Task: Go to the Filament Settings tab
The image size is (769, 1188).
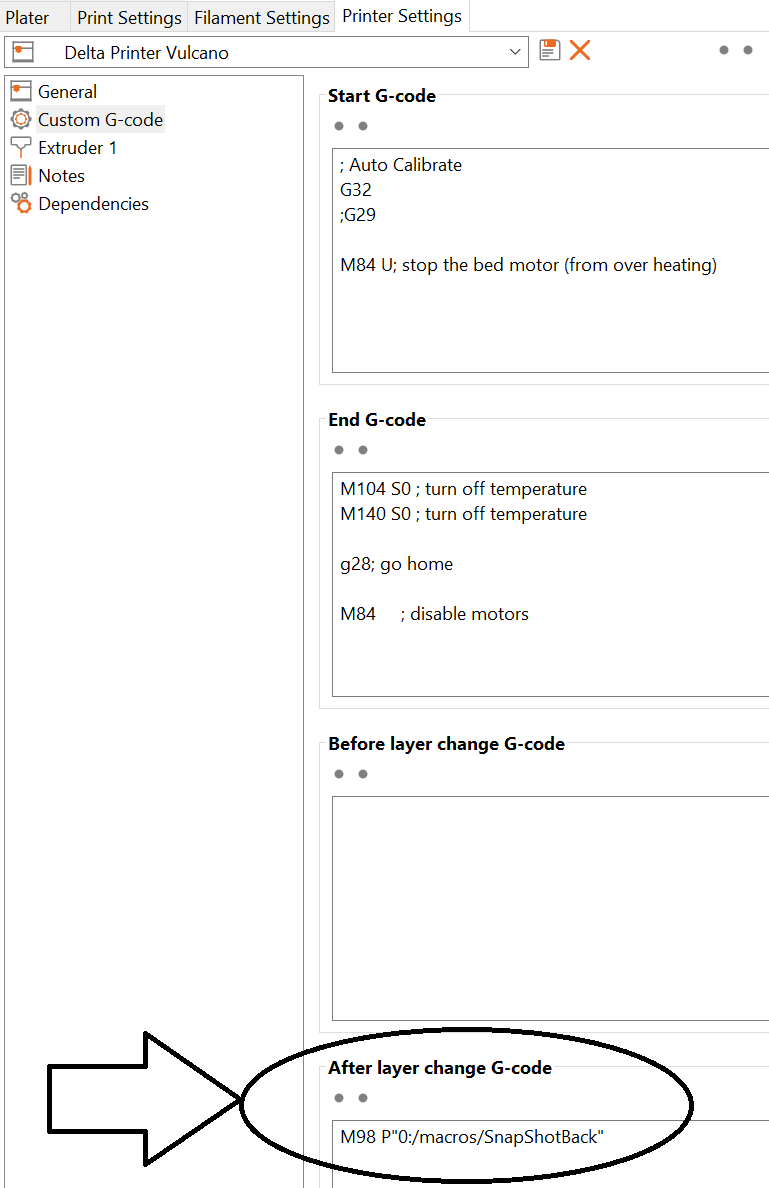Action: 261,17
